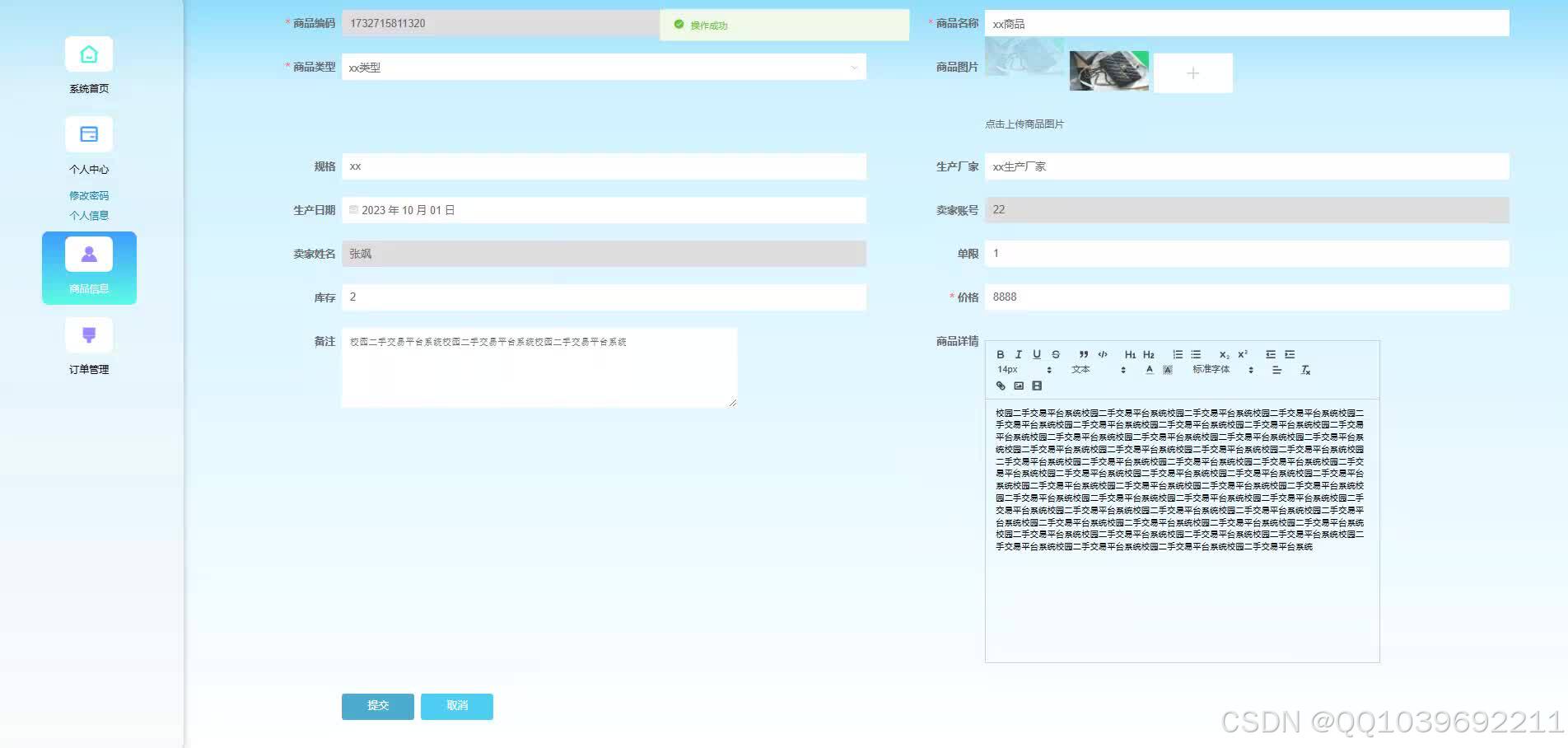The image size is (1568, 748).
Task: Click the insert image icon in editor
Action: coord(1019,386)
